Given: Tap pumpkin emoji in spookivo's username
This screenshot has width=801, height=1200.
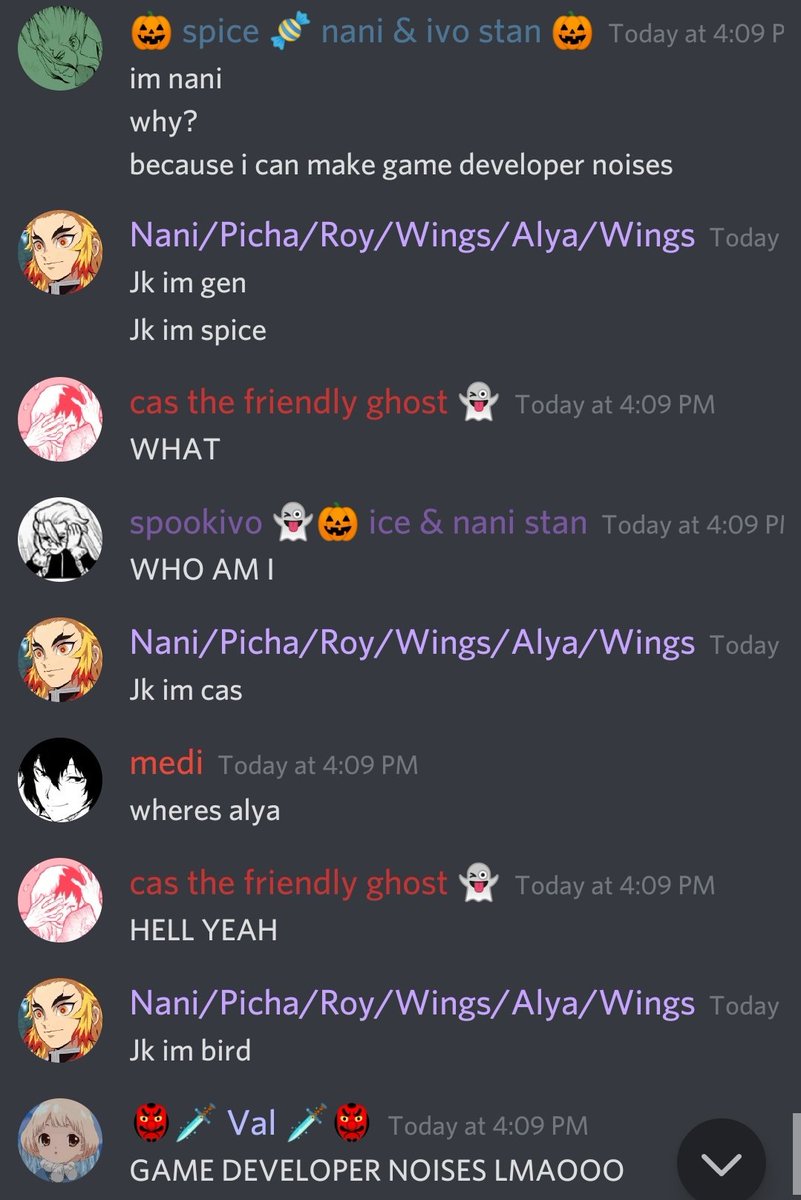Looking at the screenshot, I should pos(338,523).
